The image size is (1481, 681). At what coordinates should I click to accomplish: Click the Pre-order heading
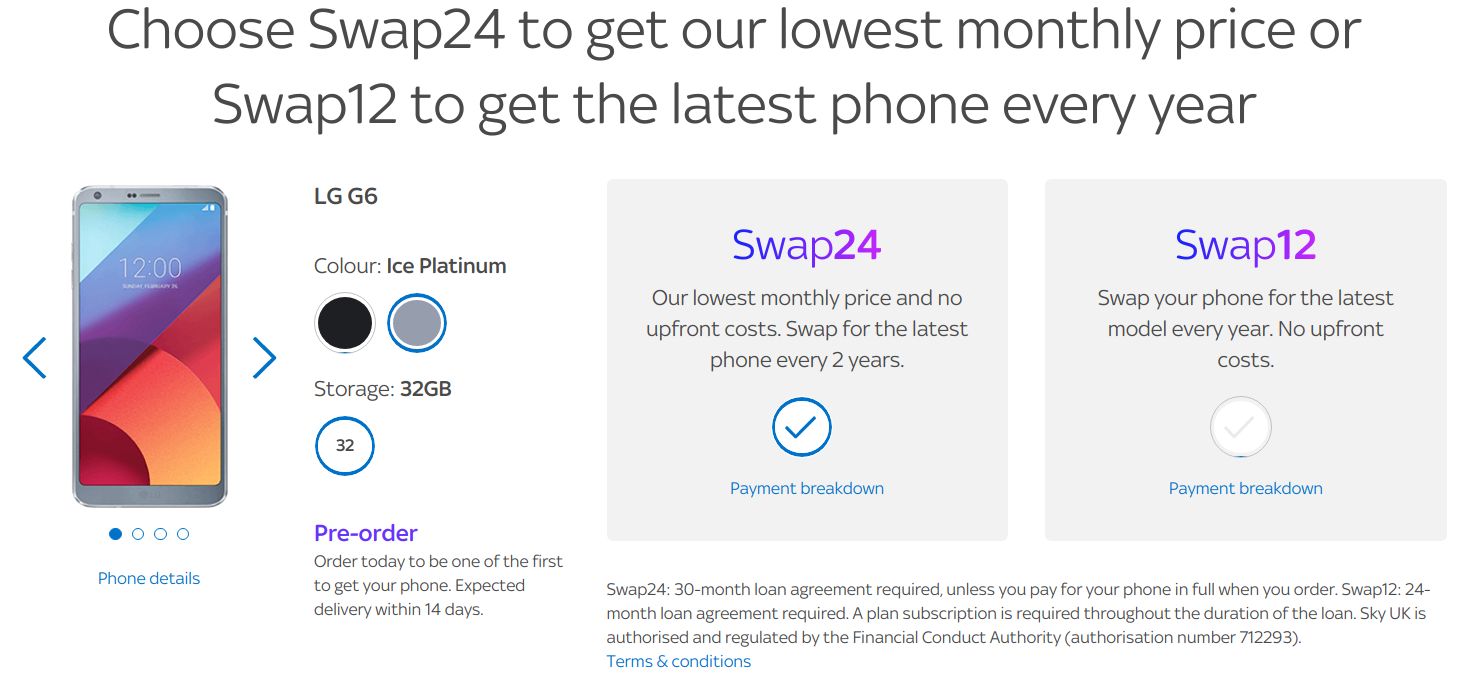366,533
